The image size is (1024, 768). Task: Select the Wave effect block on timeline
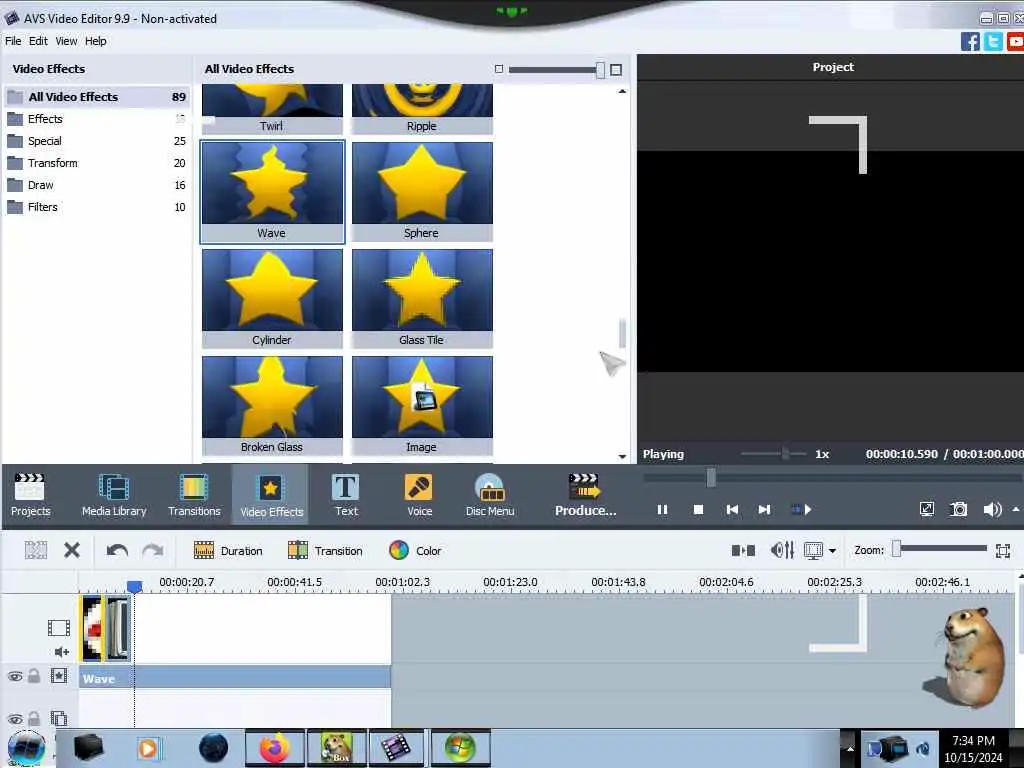click(235, 677)
